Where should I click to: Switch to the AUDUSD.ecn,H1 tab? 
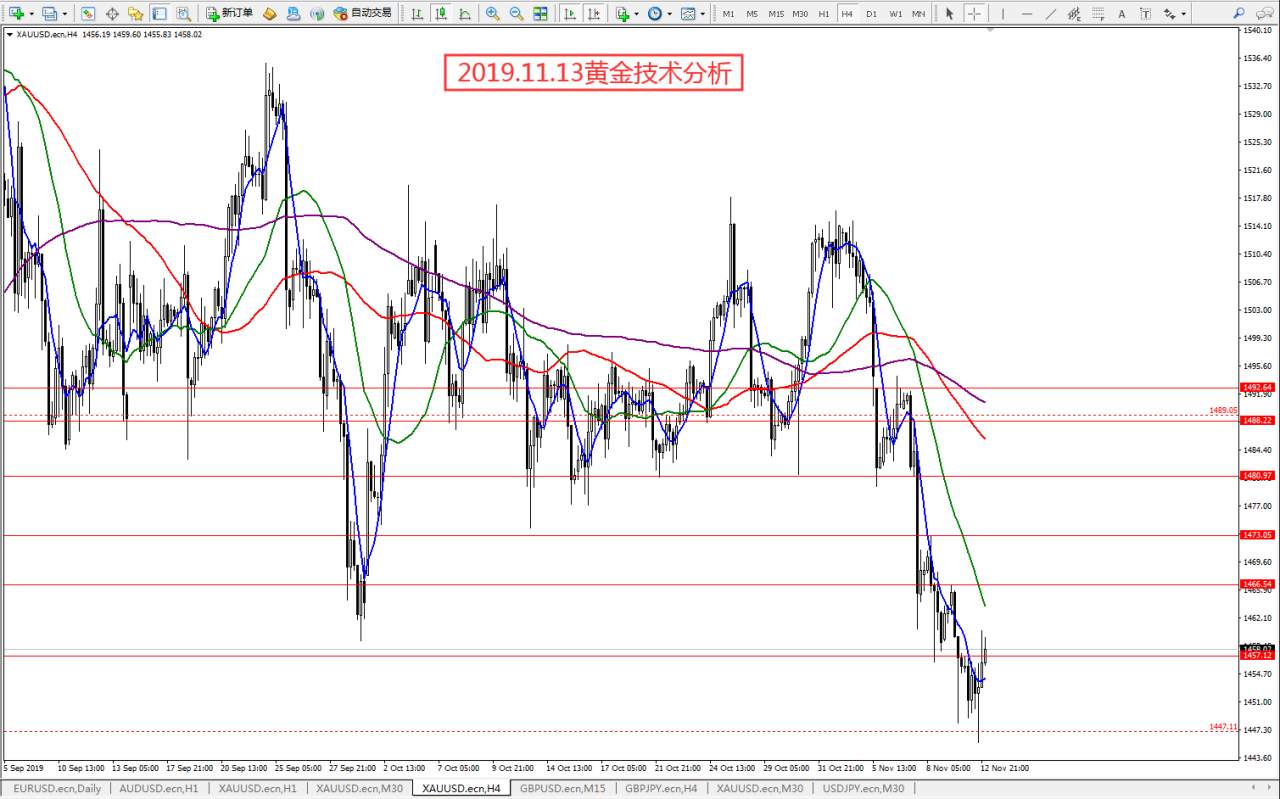[157, 789]
